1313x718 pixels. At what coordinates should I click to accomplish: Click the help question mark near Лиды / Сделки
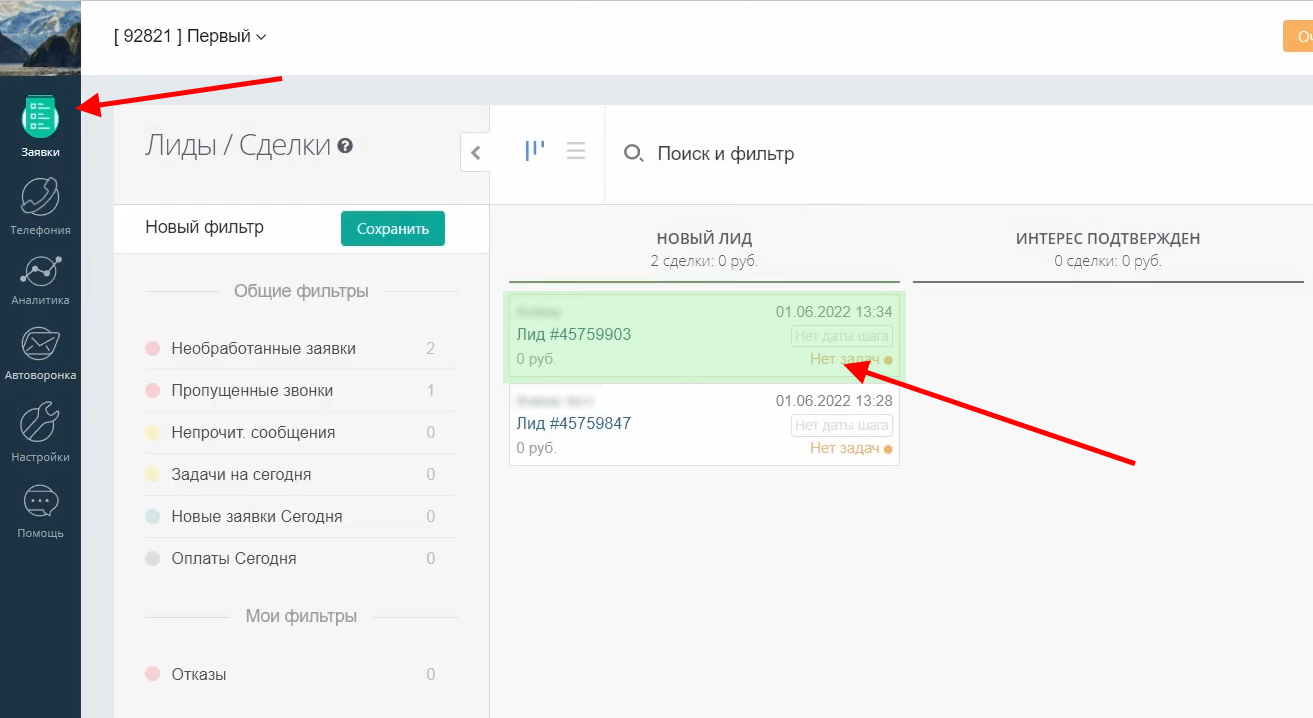point(345,146)
